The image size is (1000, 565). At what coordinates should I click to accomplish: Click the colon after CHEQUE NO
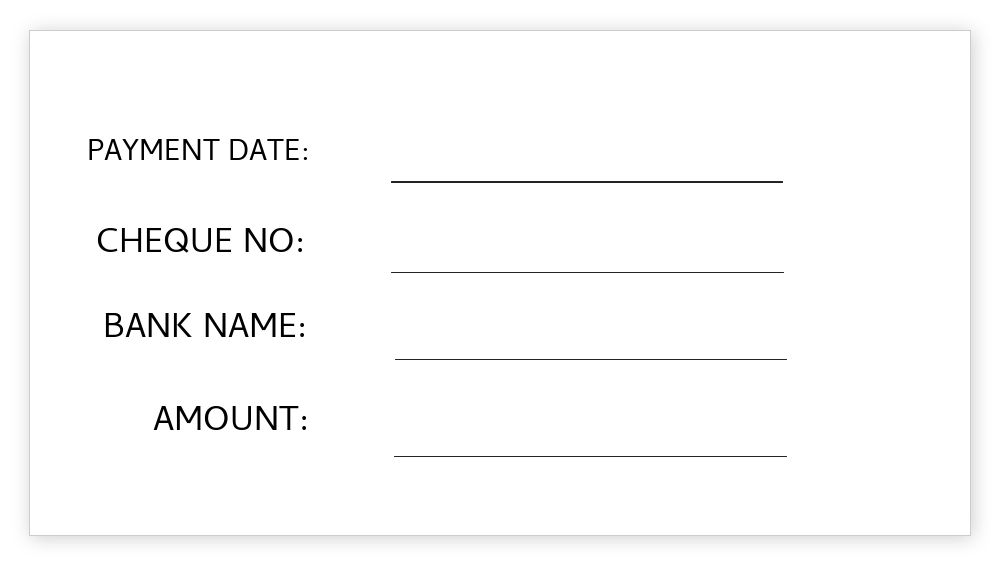[x=299, y=244]
